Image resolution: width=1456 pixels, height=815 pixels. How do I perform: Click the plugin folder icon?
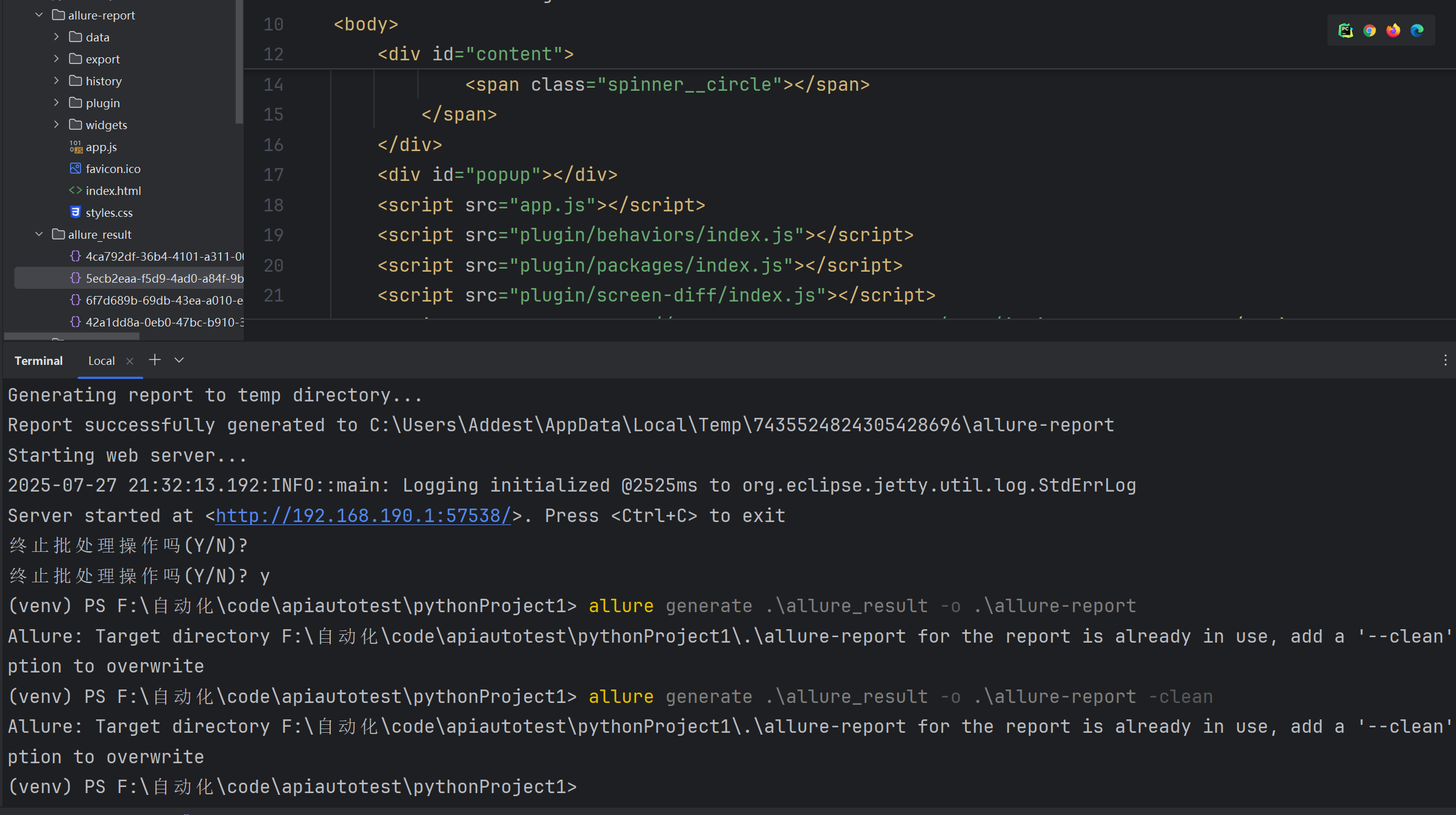coord(76,102)
